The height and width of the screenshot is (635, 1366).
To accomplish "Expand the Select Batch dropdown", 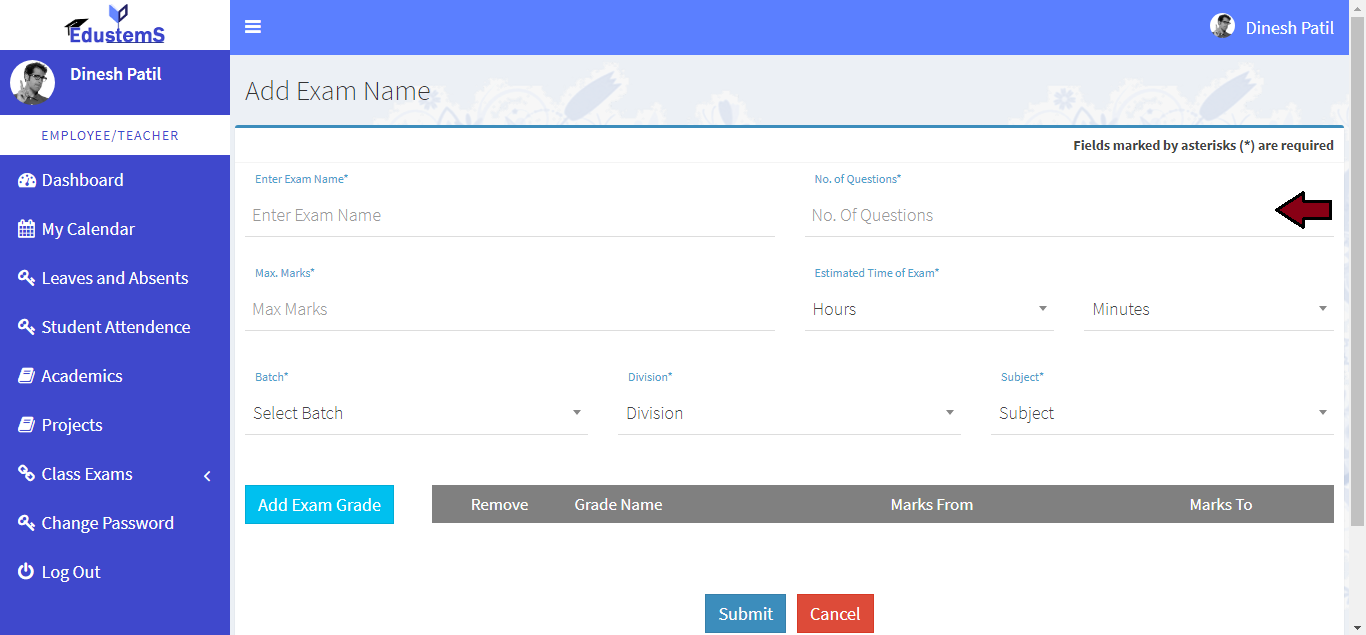I will 416,413.
